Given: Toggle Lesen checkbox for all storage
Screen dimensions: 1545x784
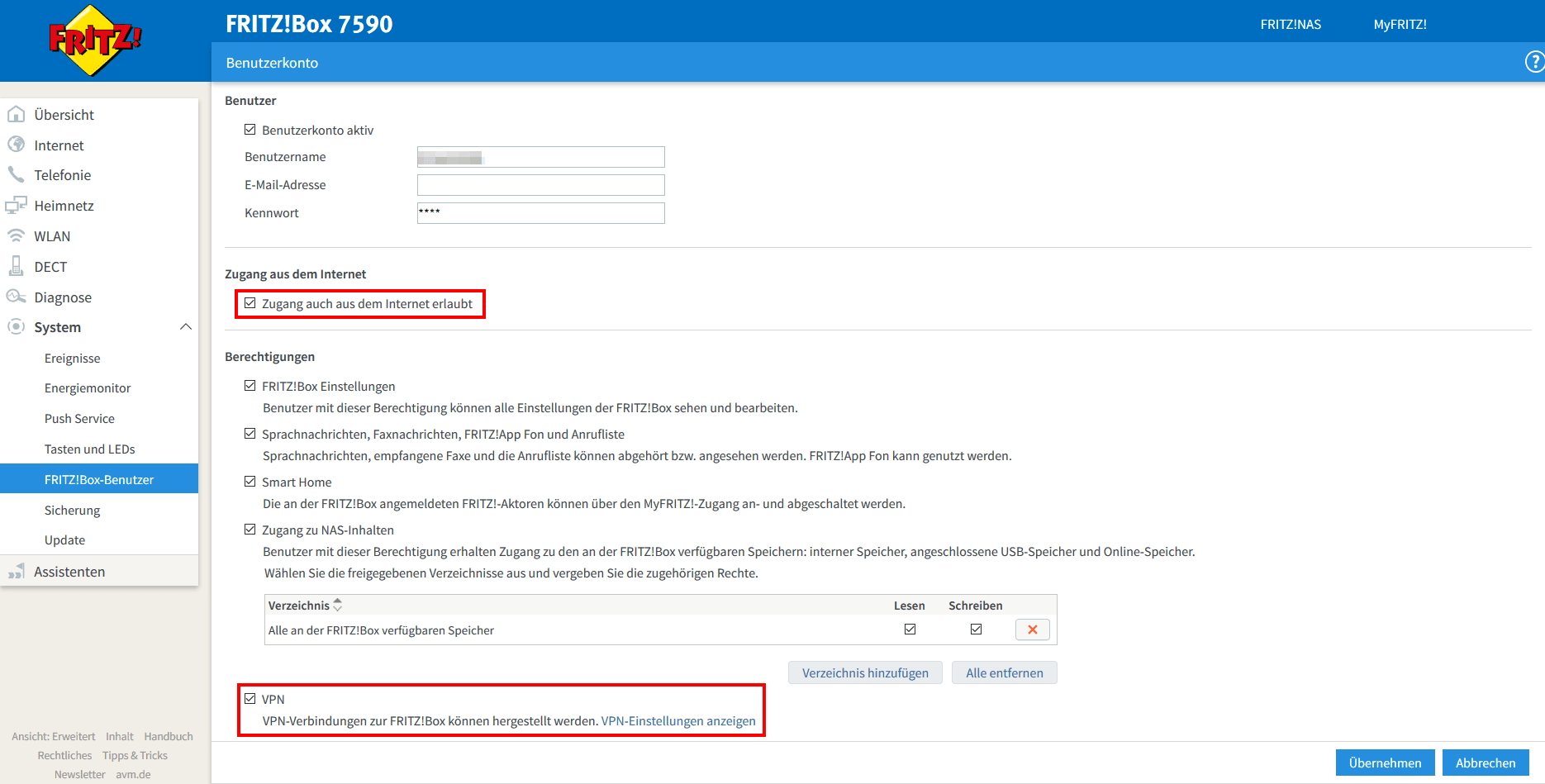Looking at the screenshot, I should 910,630.
